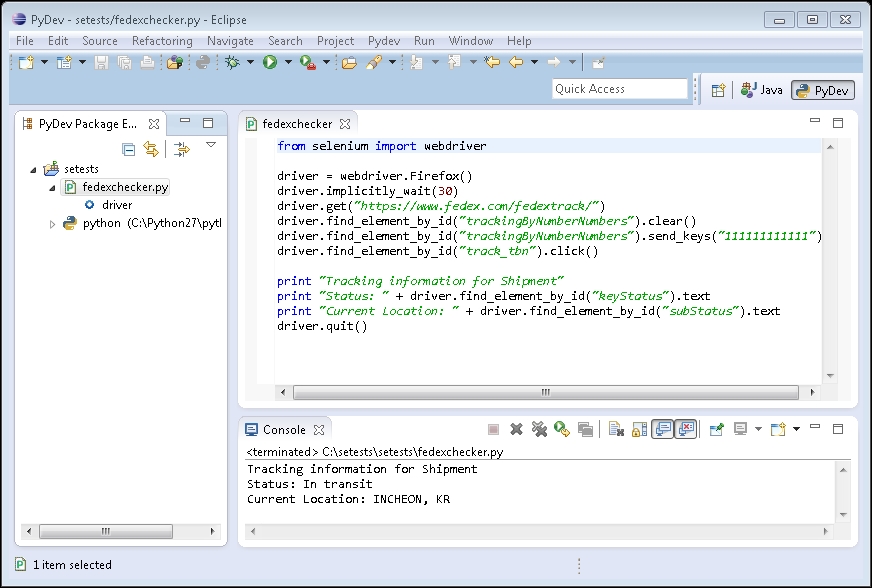This screenshot has height=588, width=872.
Task: Click the PyDev Package Explorer focus icon
Action: (181, 149)
